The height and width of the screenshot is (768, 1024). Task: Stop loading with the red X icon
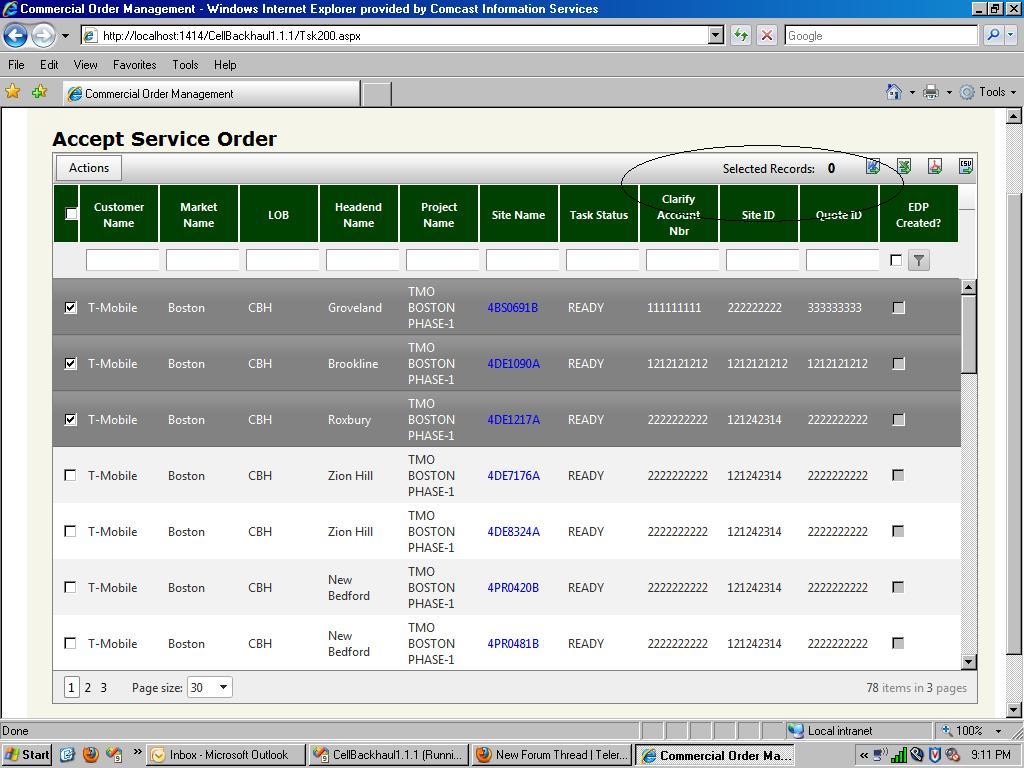pyautogui.click(x=767, y=35)
